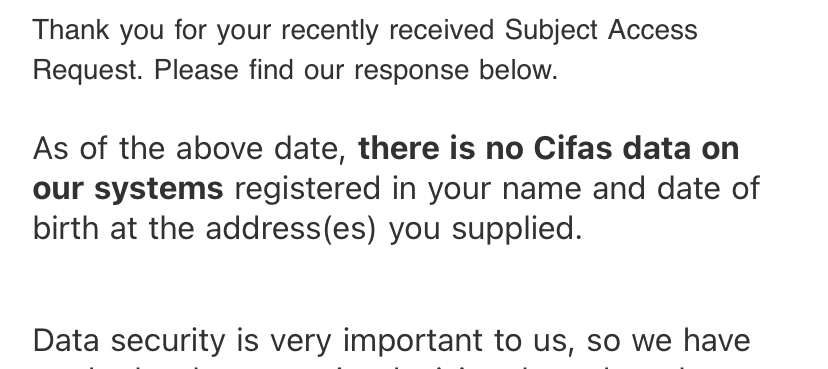
Task: Click "in your name and" text
Action: [x=519, y=190]
